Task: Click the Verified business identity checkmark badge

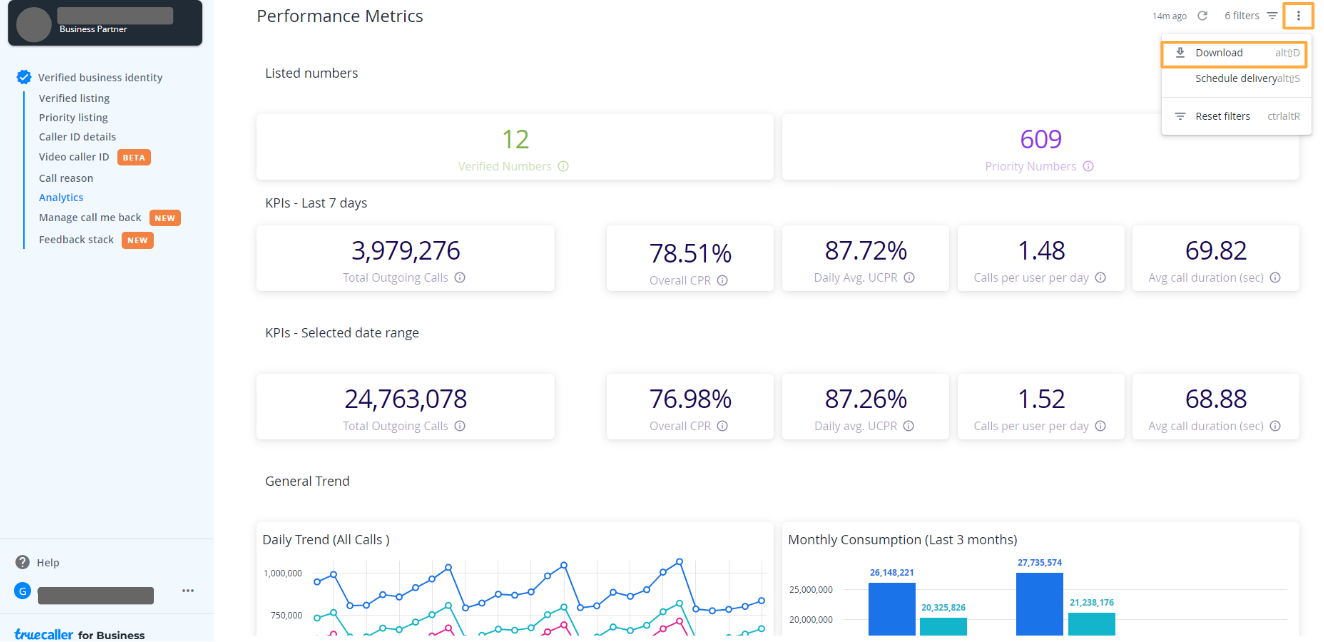Action: pos(24,77)
